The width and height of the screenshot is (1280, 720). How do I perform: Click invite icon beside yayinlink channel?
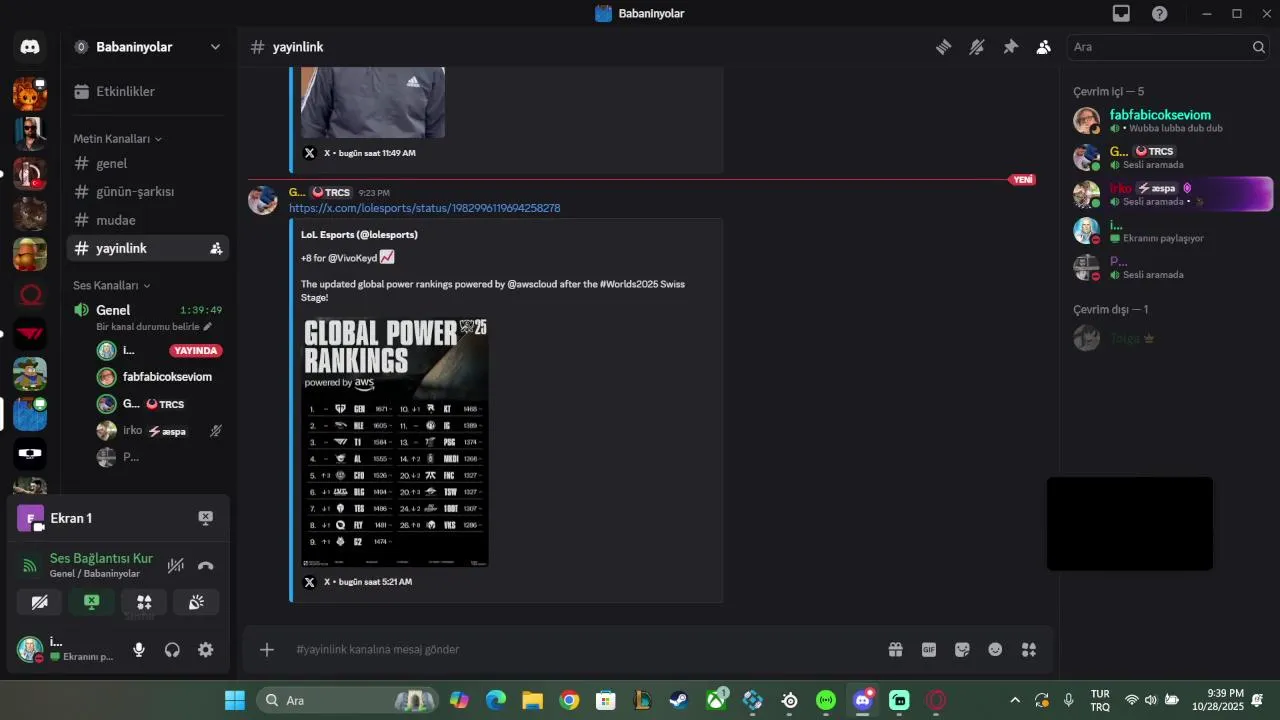(x=216, y=248)
